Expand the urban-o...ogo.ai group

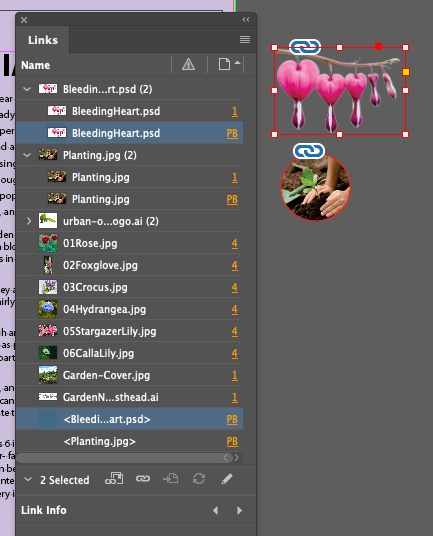(x=29, y=221)
